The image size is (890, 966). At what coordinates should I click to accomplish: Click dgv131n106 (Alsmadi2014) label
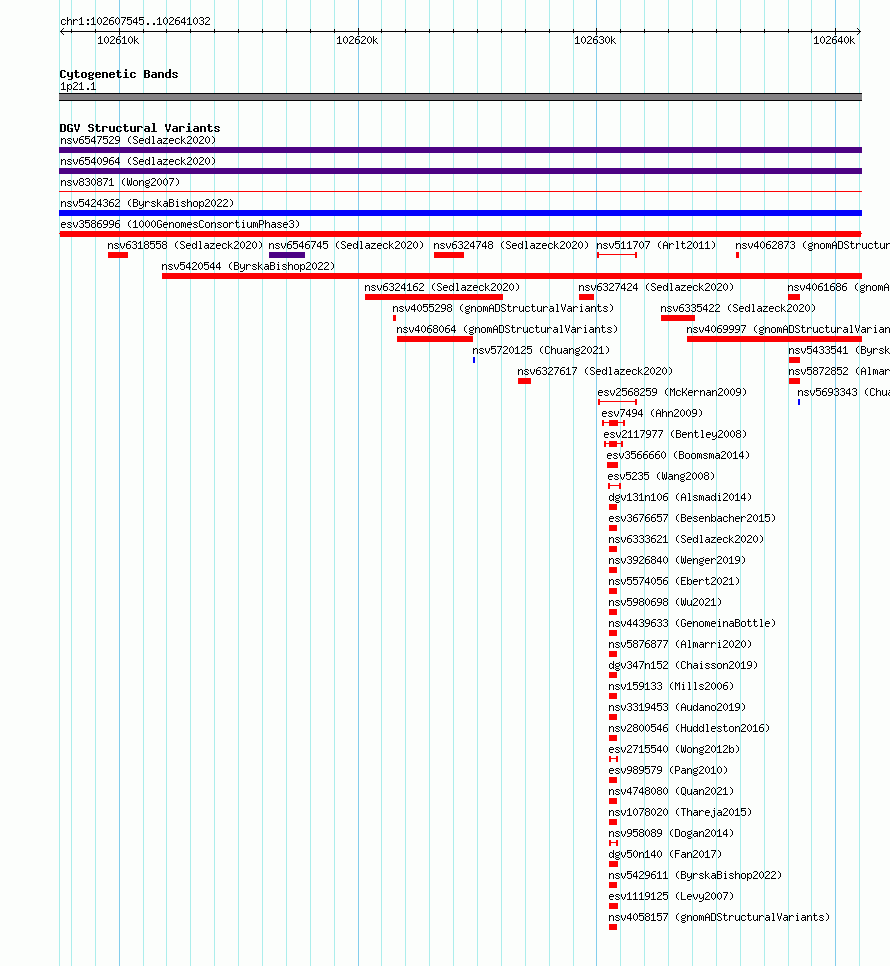click(681, 497)
